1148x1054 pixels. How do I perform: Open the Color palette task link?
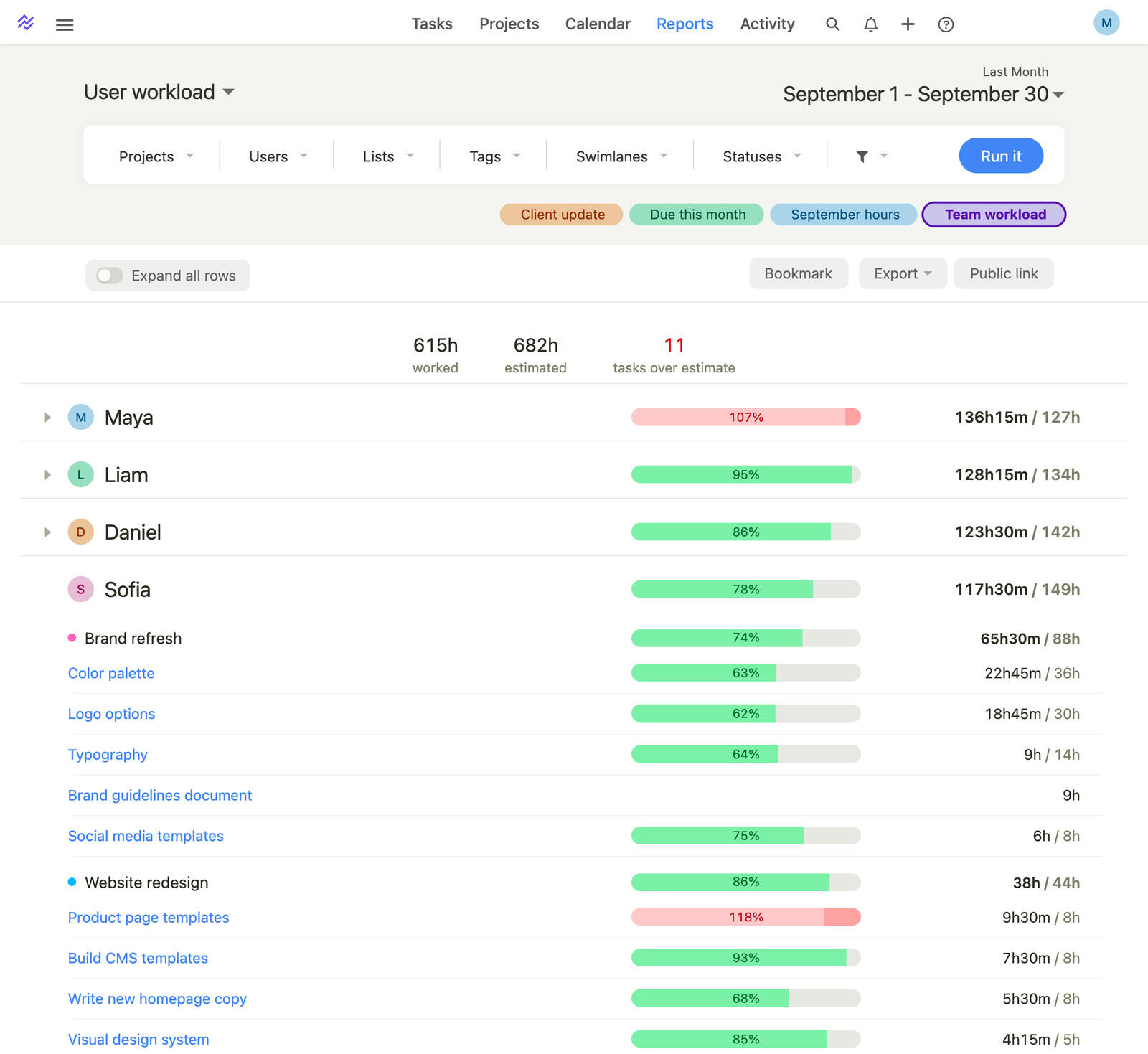[x=111, y=673]
